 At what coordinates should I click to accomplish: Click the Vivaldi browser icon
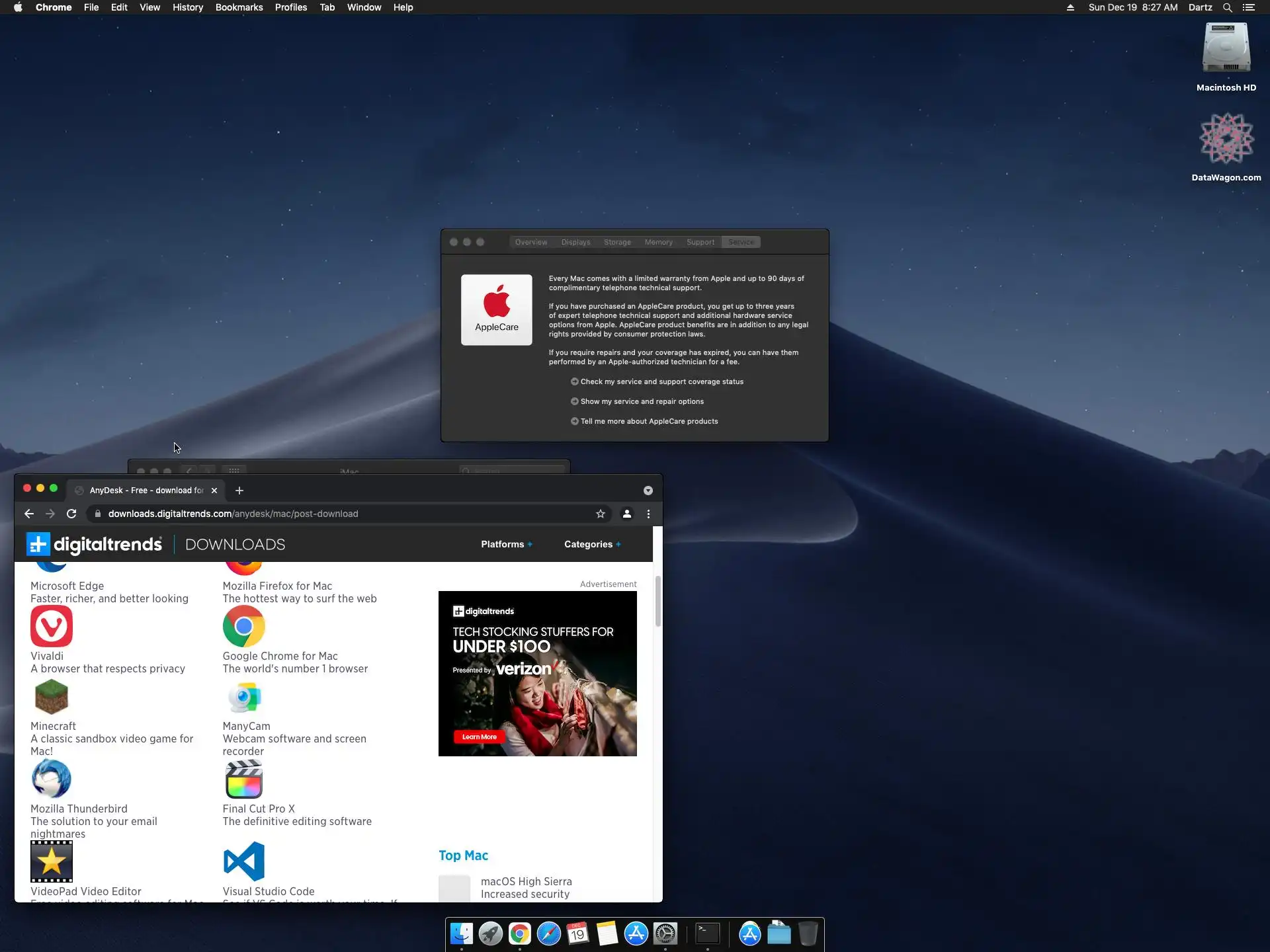[51, 626]
